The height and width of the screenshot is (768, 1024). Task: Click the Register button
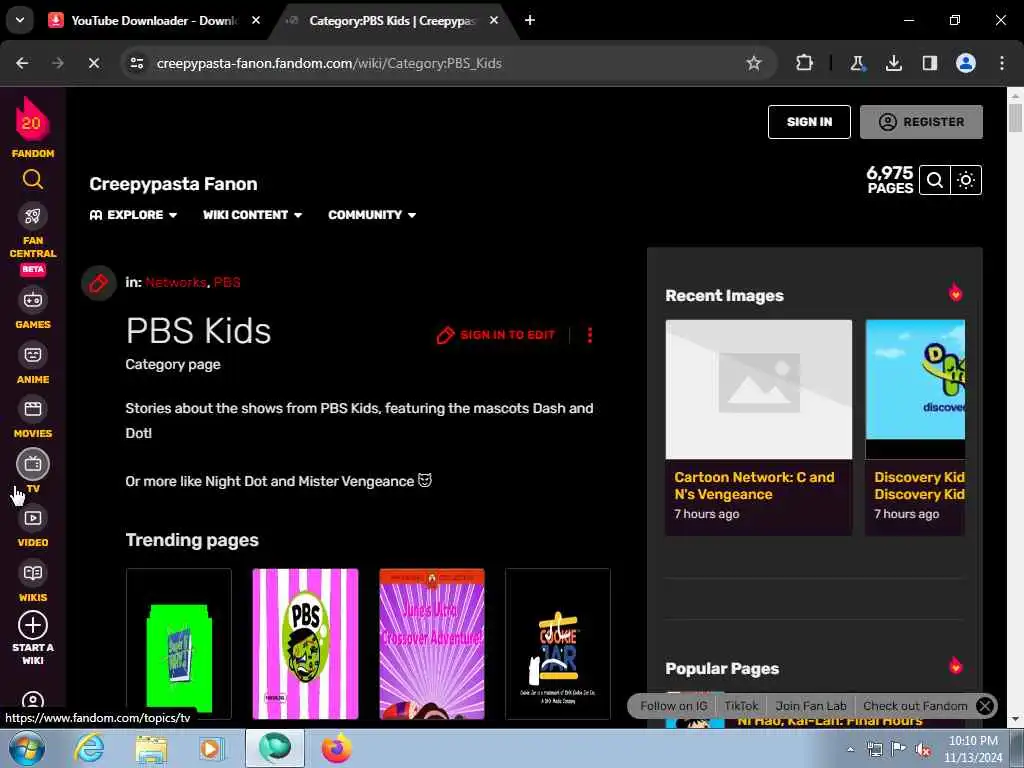pos(921,121)
